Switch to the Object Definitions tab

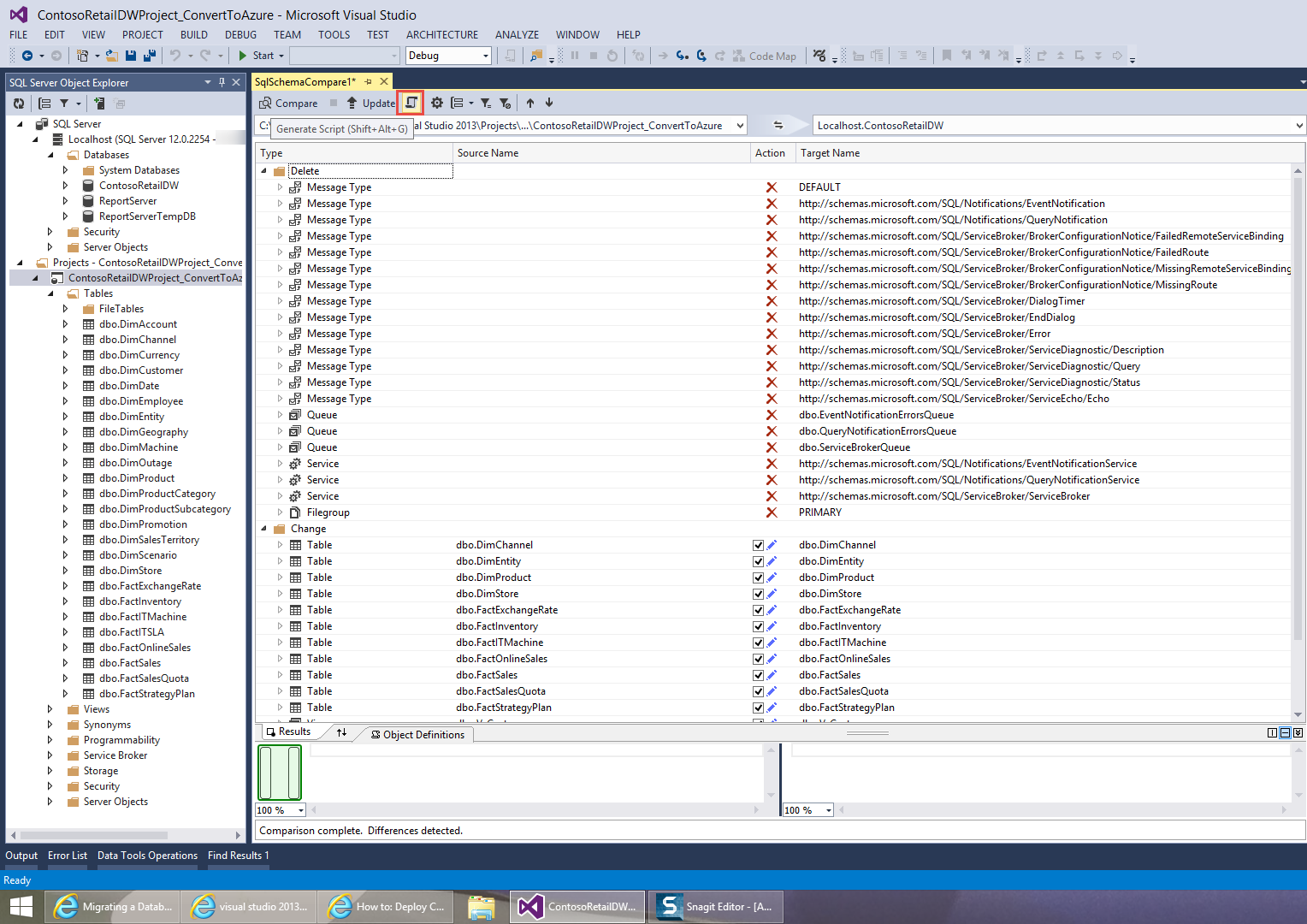(418, 735)
